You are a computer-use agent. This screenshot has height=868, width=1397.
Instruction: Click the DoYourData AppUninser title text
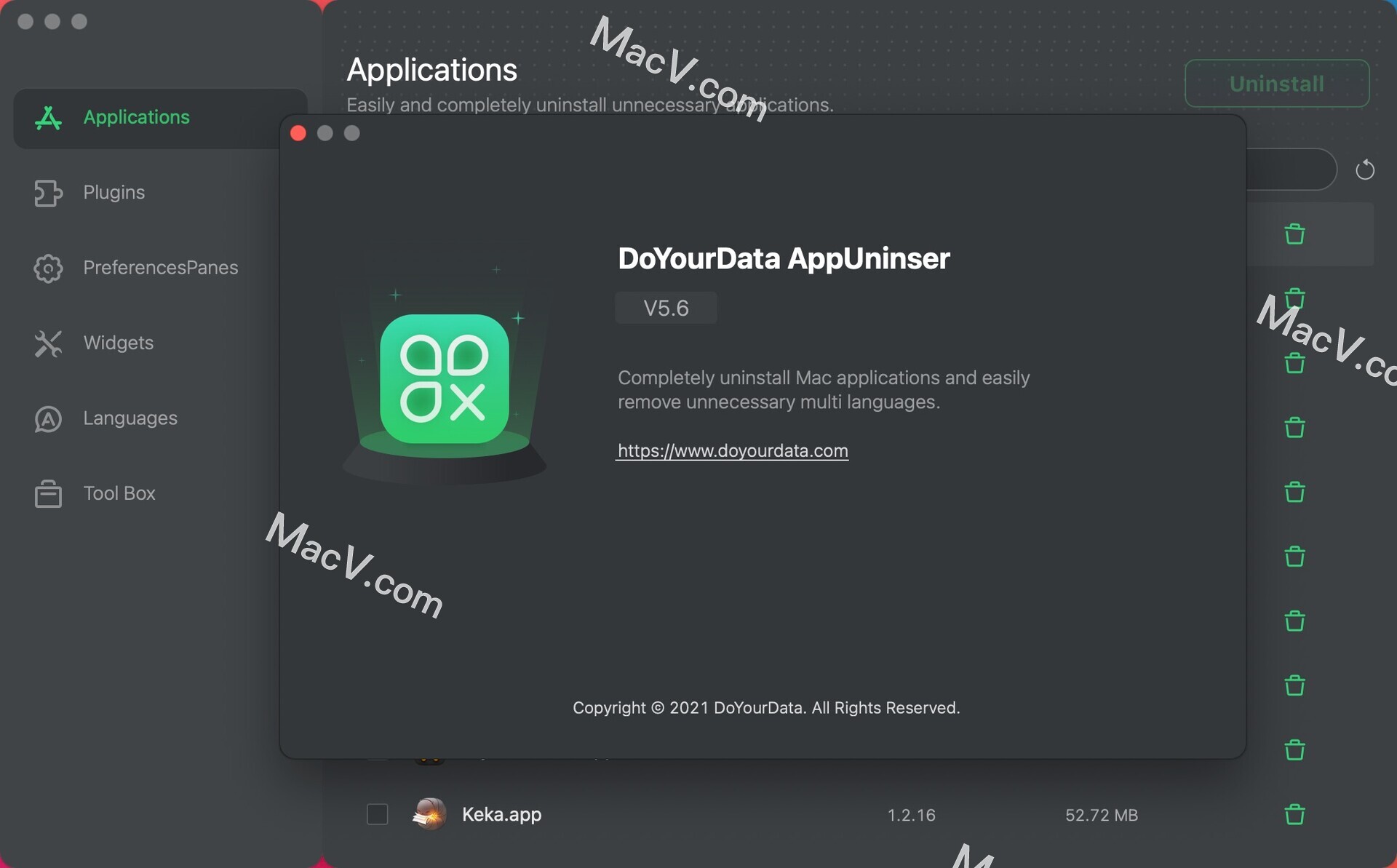coord(784,258)
